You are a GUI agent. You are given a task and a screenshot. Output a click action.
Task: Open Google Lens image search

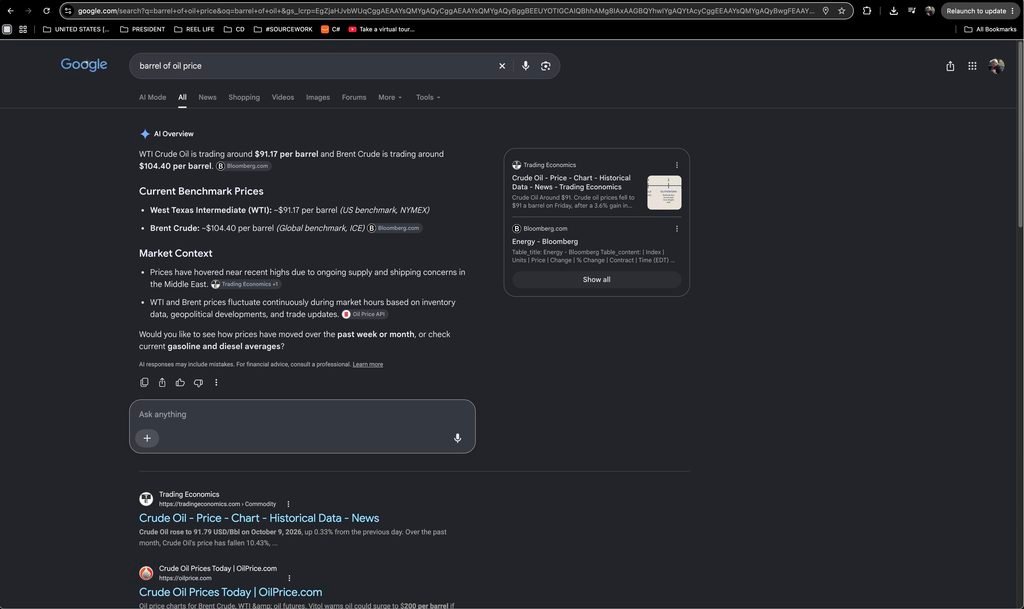[x=545, y=66]
